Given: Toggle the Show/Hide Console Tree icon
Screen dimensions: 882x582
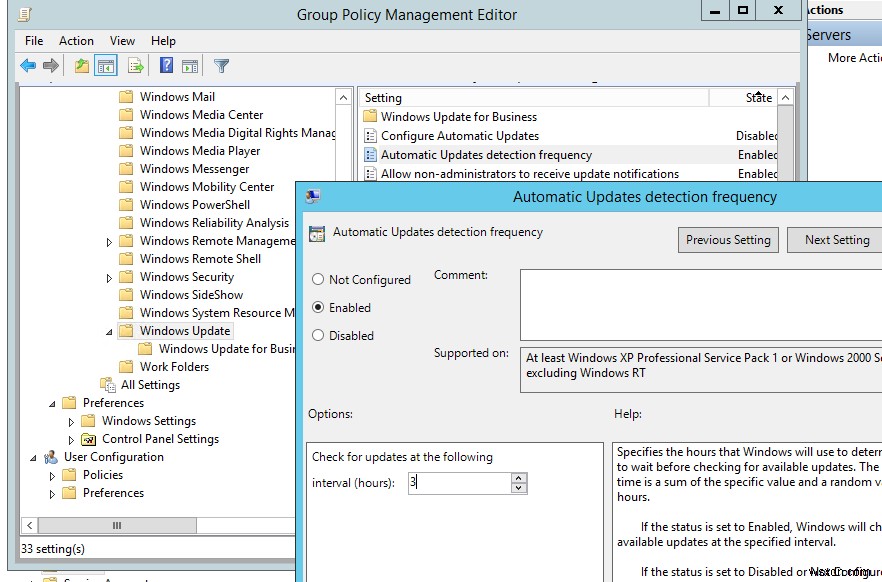Looking at the screenshot, I should pos(104,65).
